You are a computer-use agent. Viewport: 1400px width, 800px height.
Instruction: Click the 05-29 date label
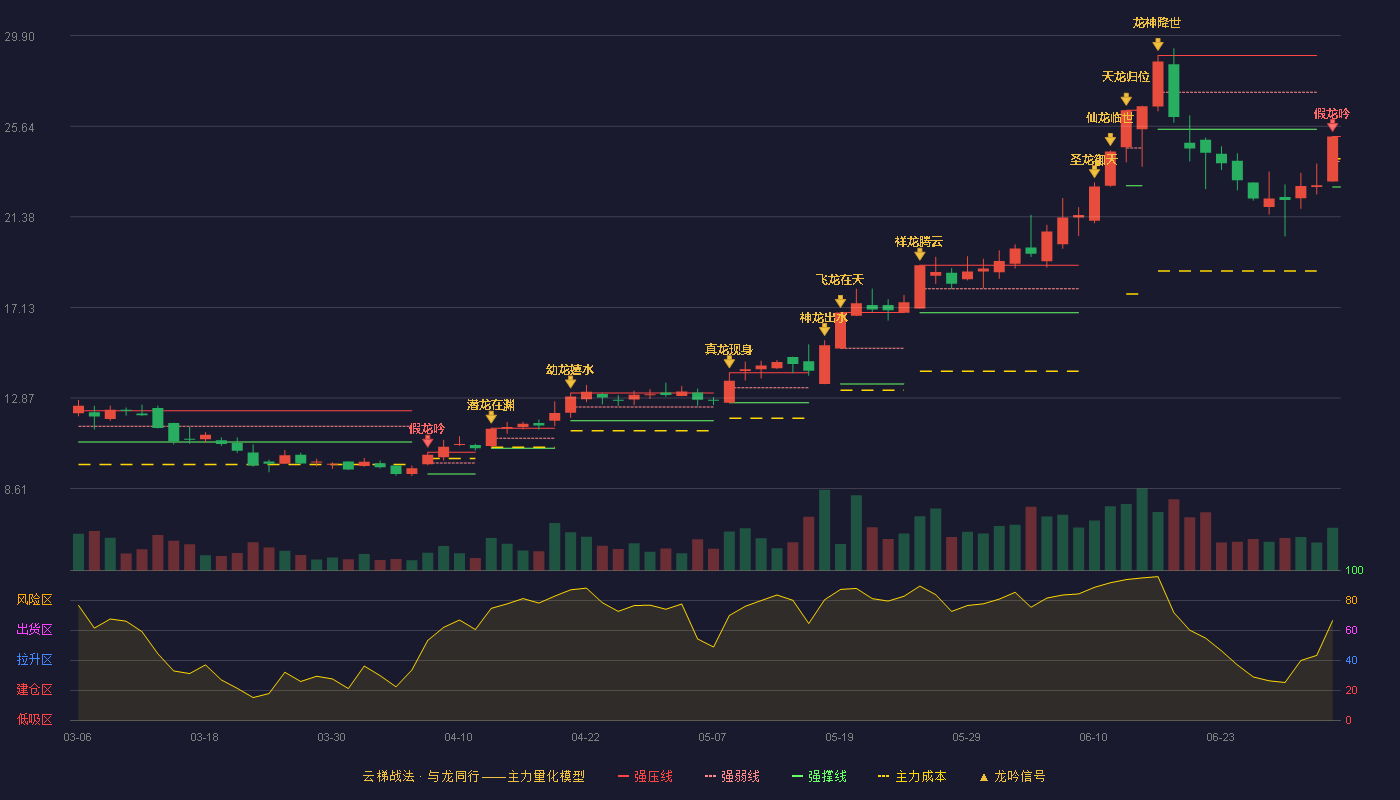click(966, 737)
